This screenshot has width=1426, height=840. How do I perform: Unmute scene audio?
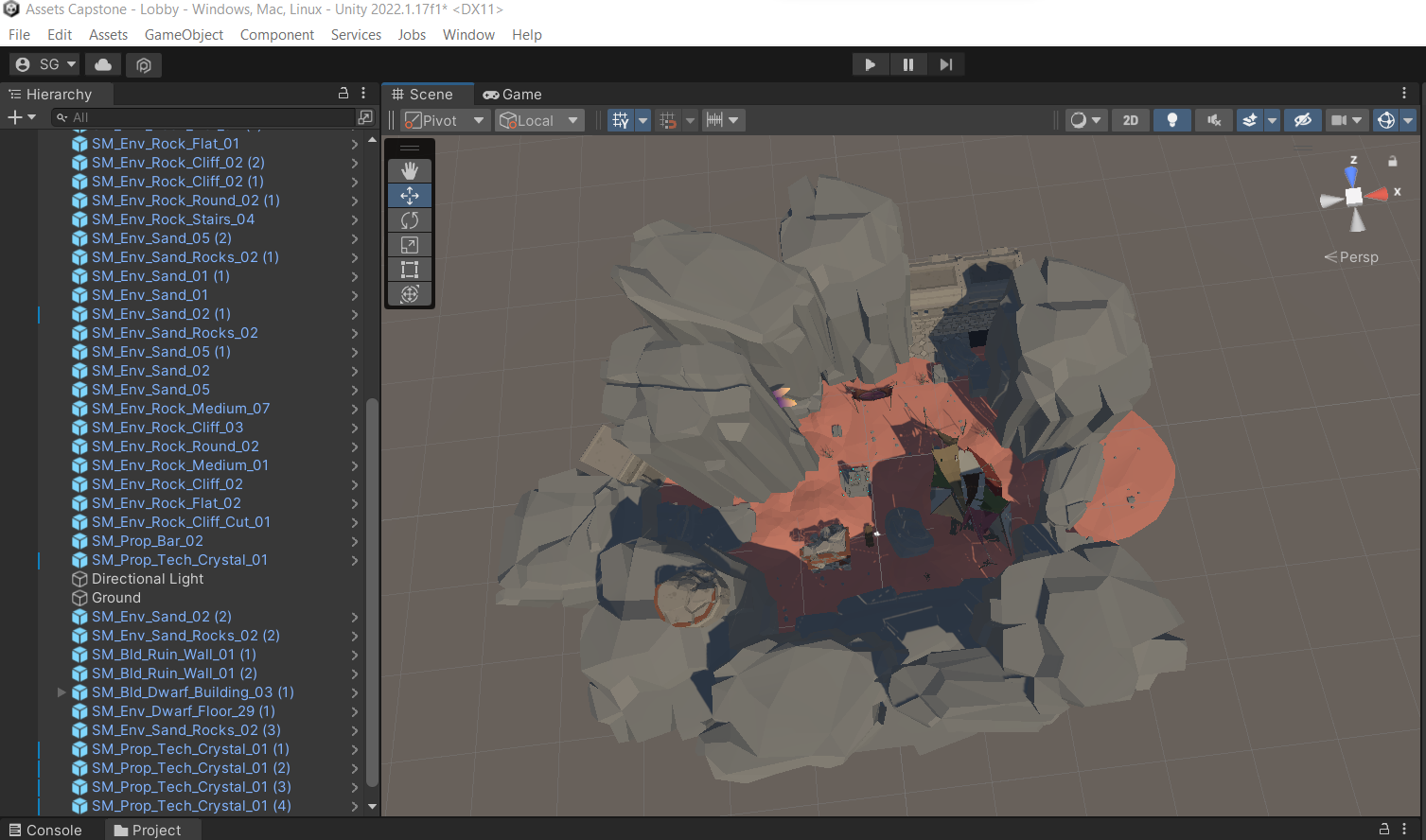[1213, 120]
